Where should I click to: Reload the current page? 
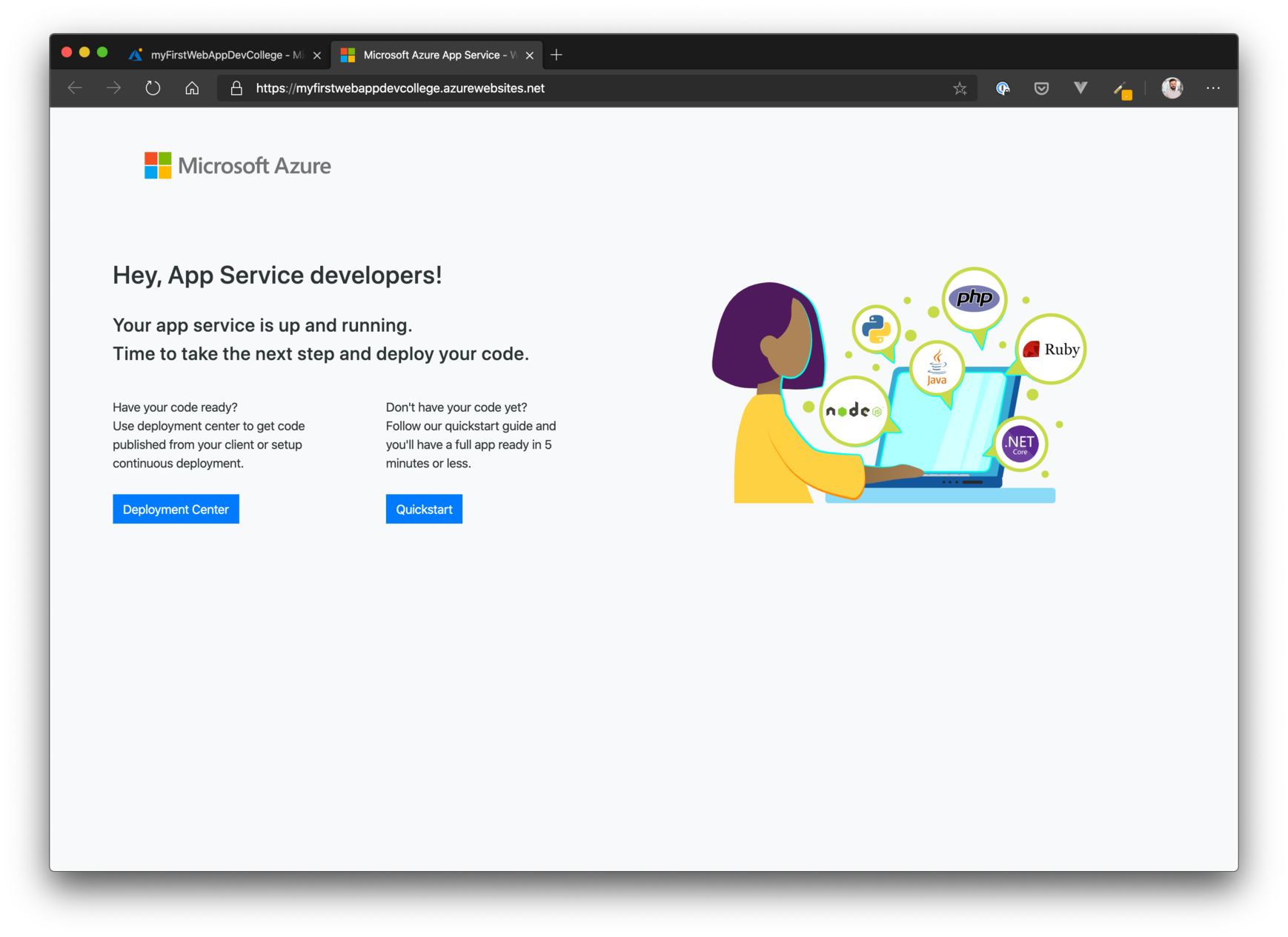click(153, 87)
